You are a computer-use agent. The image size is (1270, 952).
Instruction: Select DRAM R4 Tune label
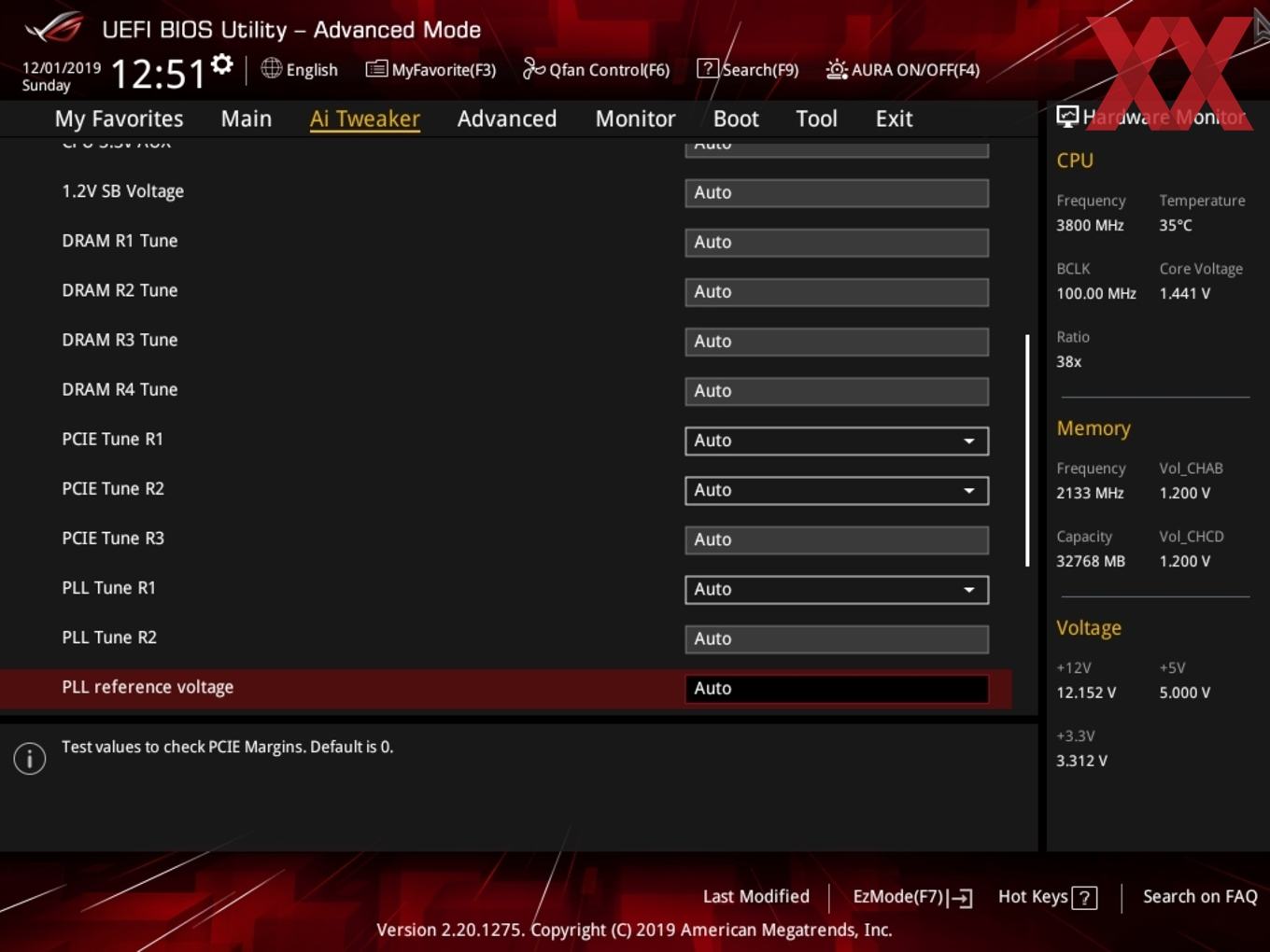[120, 389]
